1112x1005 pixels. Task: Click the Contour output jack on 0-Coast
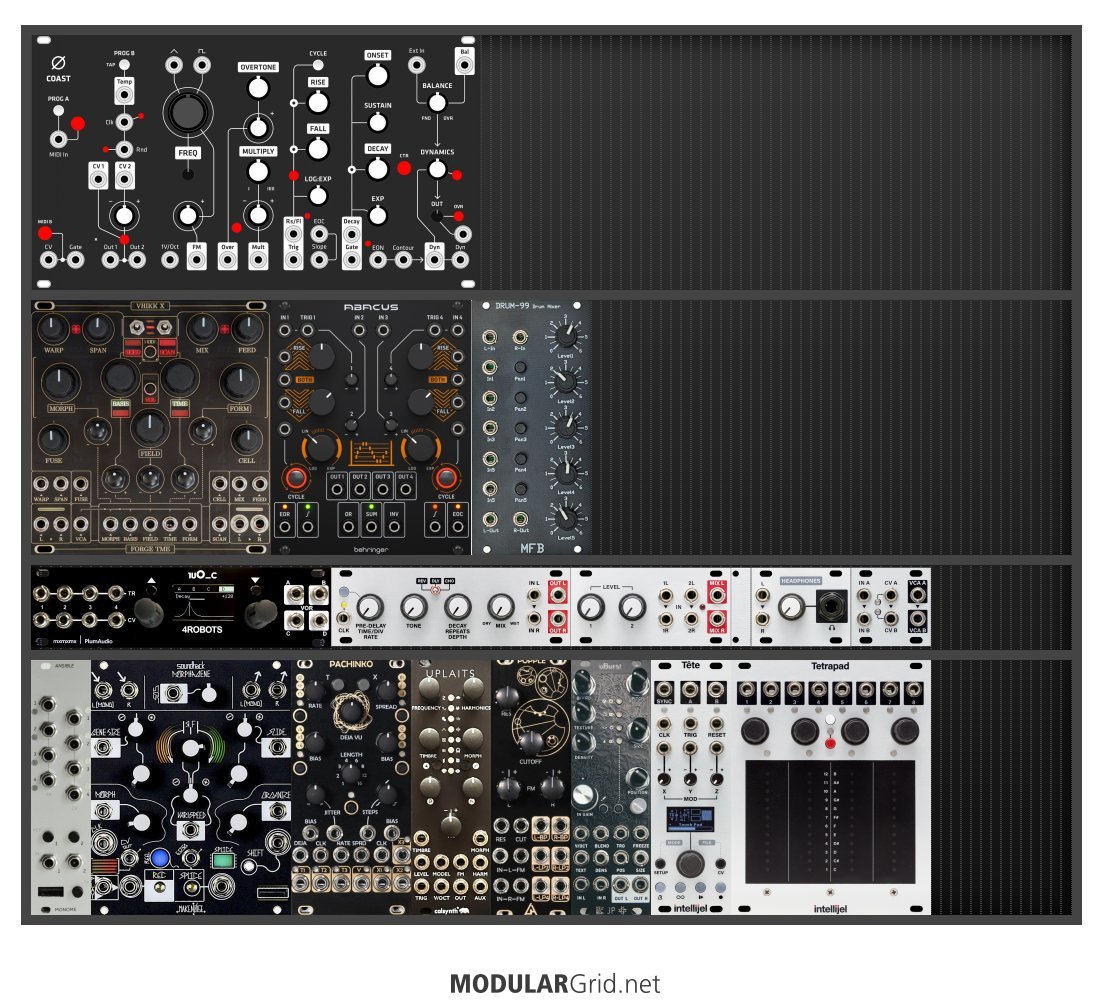click(403, 260)
